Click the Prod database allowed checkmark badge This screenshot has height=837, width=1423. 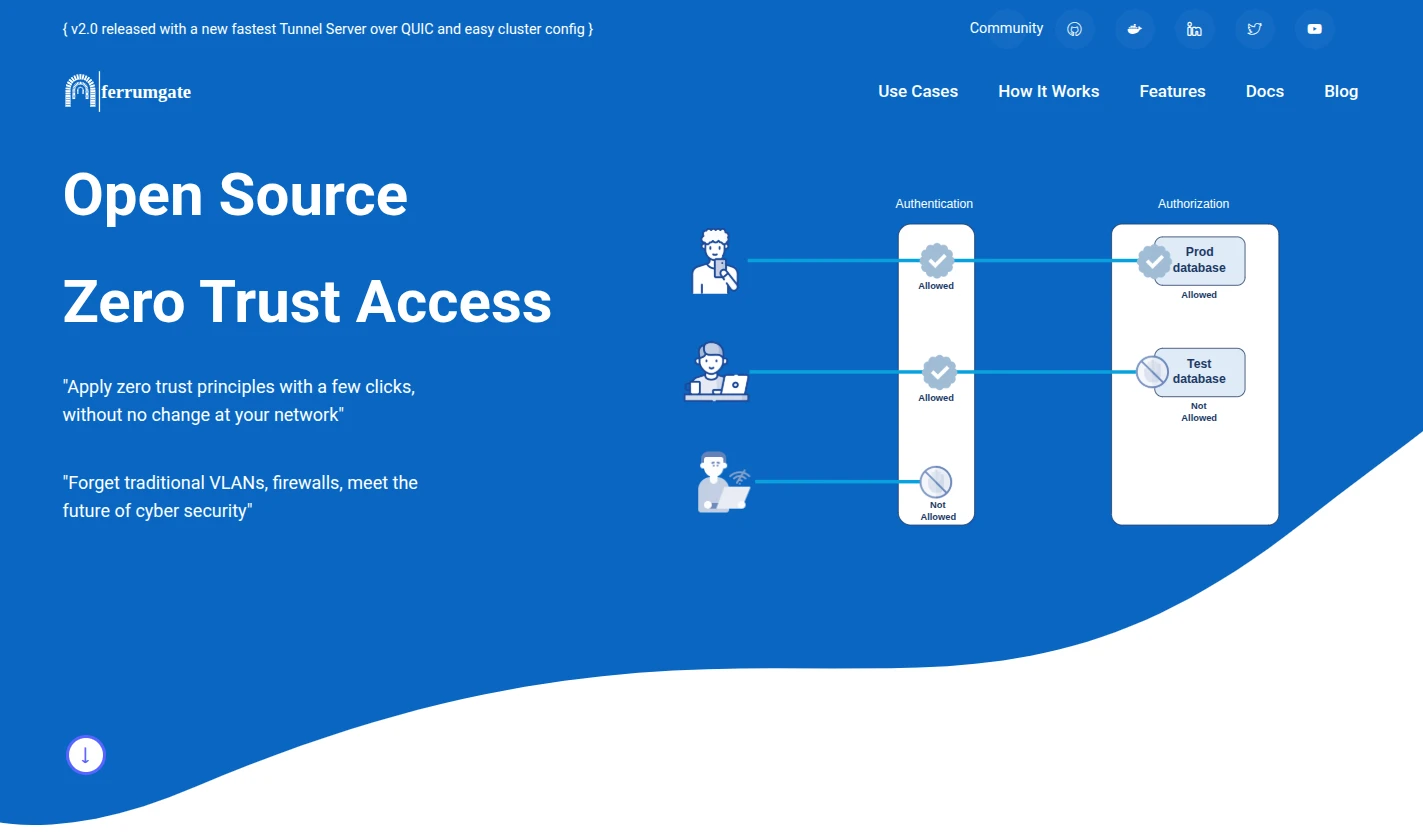pos(1154,262)
